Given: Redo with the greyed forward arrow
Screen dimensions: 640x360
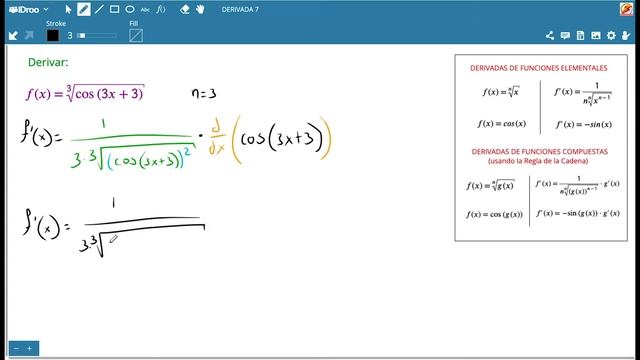Looking at the screenshot, I should pos(29,36).
